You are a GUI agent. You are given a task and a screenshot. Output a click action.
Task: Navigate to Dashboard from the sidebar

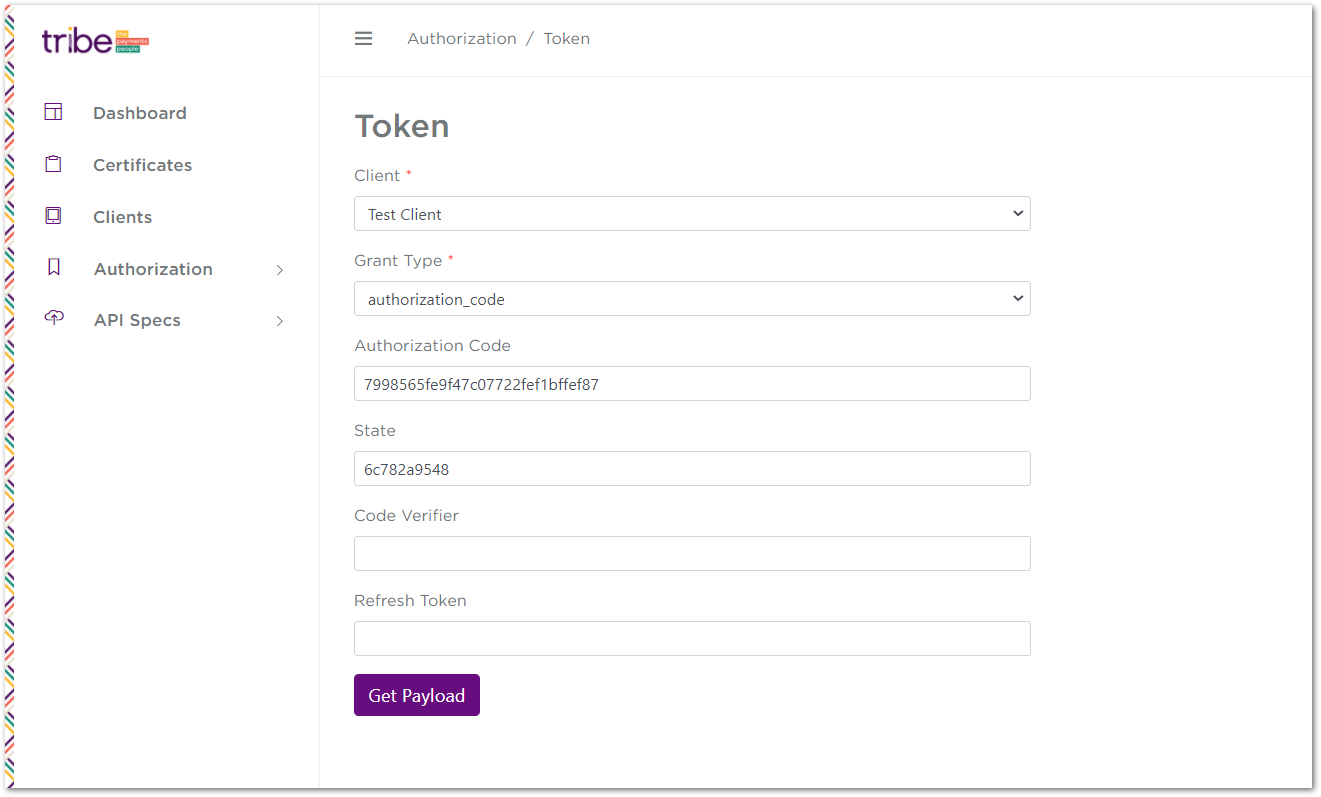139,113
